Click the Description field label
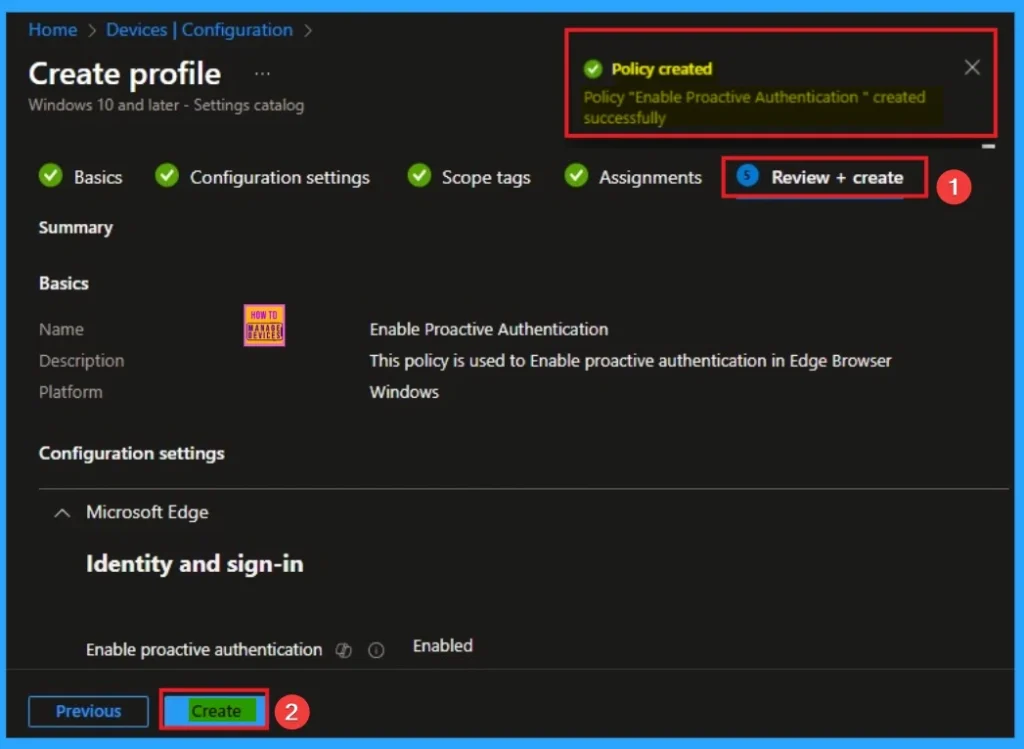 click(x=82, y=361)
